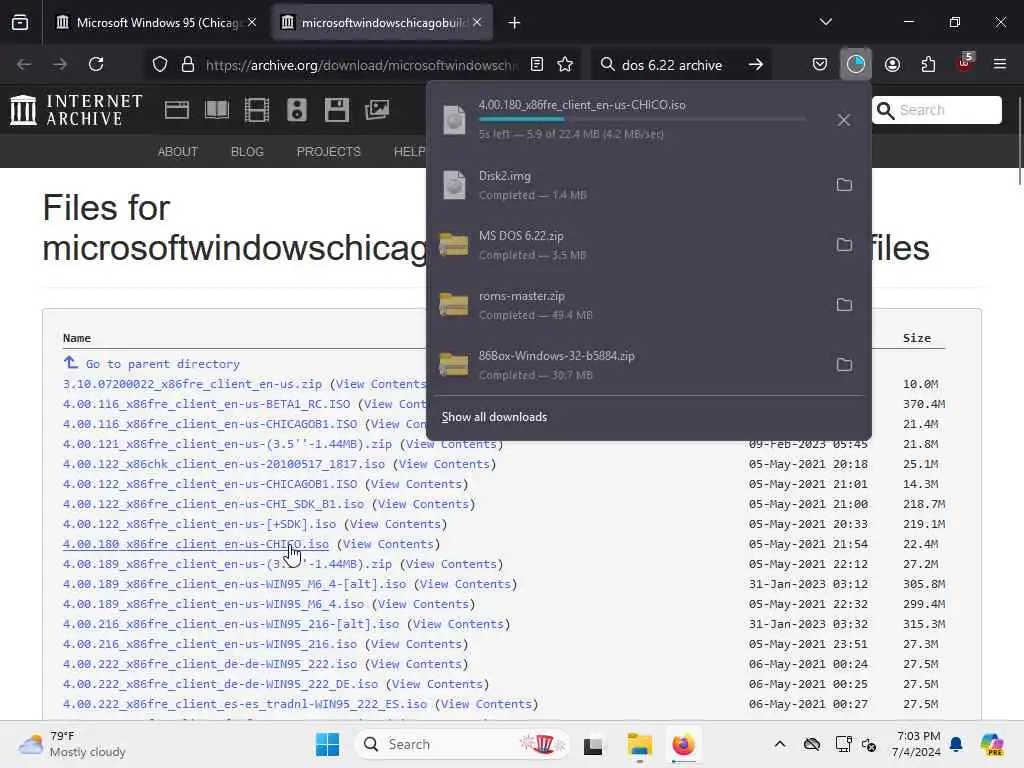
Task: Open Task View on the taskbar
Action: pos(593,745)
